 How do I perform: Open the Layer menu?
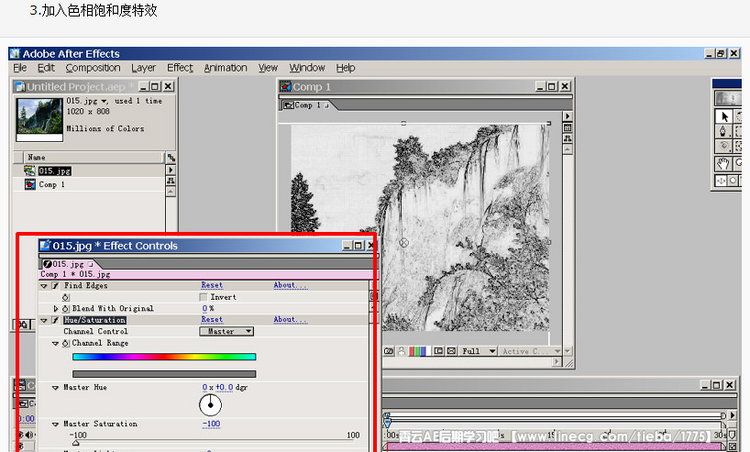tap(143, 68)
